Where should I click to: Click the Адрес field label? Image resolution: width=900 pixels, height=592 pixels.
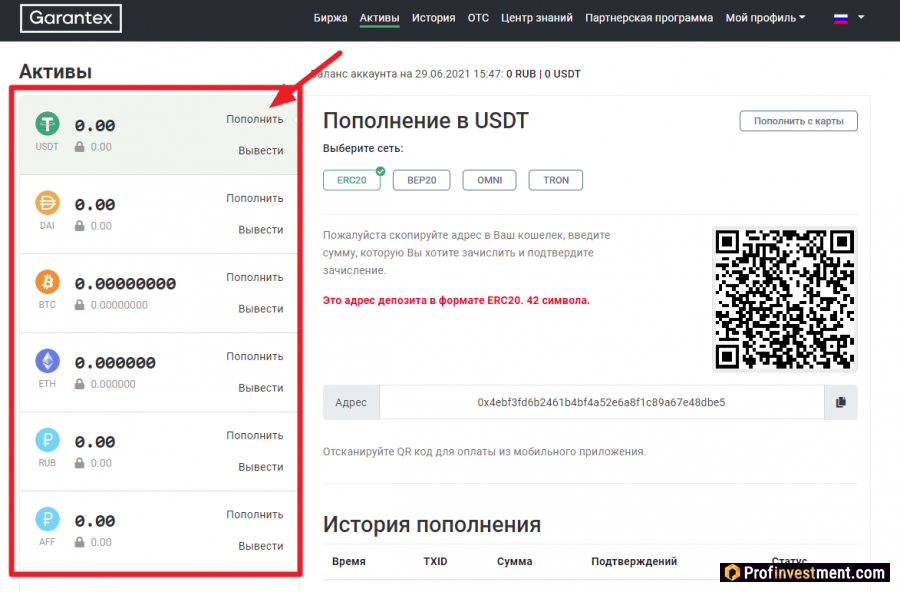pyautogui.click(x=351, y=403)
